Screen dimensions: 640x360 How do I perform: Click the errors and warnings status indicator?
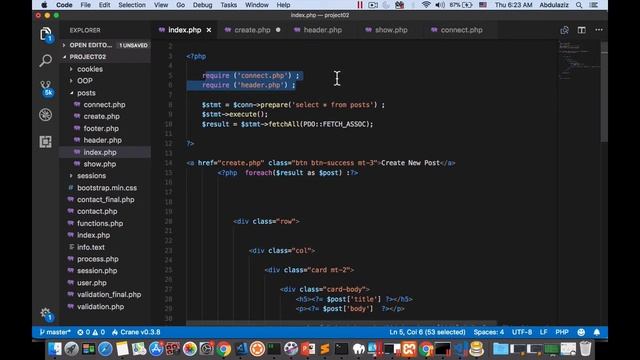pos(91,332)
